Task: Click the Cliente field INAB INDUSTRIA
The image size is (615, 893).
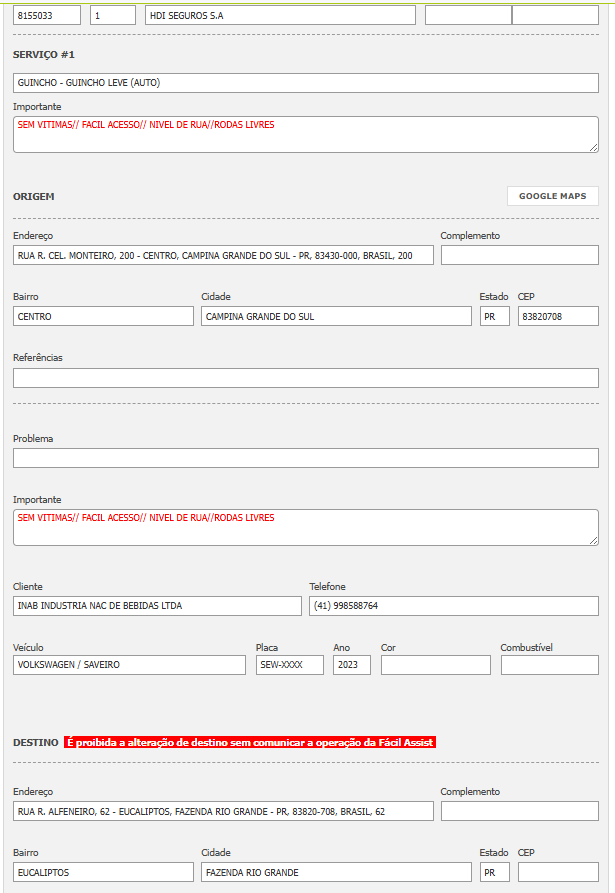Action: pos(157,606)
